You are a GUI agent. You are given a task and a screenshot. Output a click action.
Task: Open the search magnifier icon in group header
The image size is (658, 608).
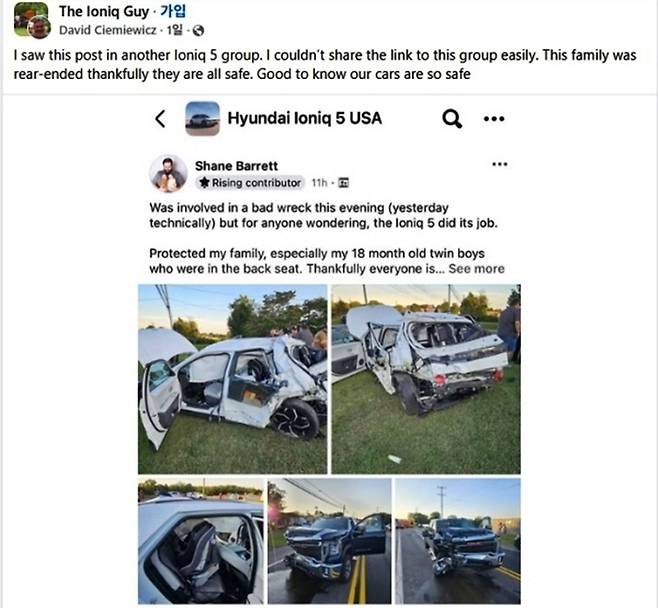tap(452, 119)
